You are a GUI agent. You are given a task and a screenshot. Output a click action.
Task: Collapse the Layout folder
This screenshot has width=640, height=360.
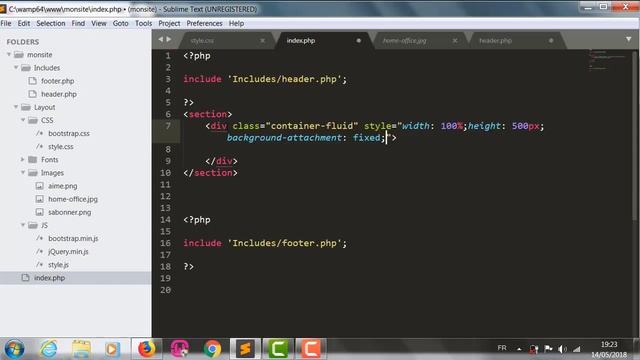16,107
